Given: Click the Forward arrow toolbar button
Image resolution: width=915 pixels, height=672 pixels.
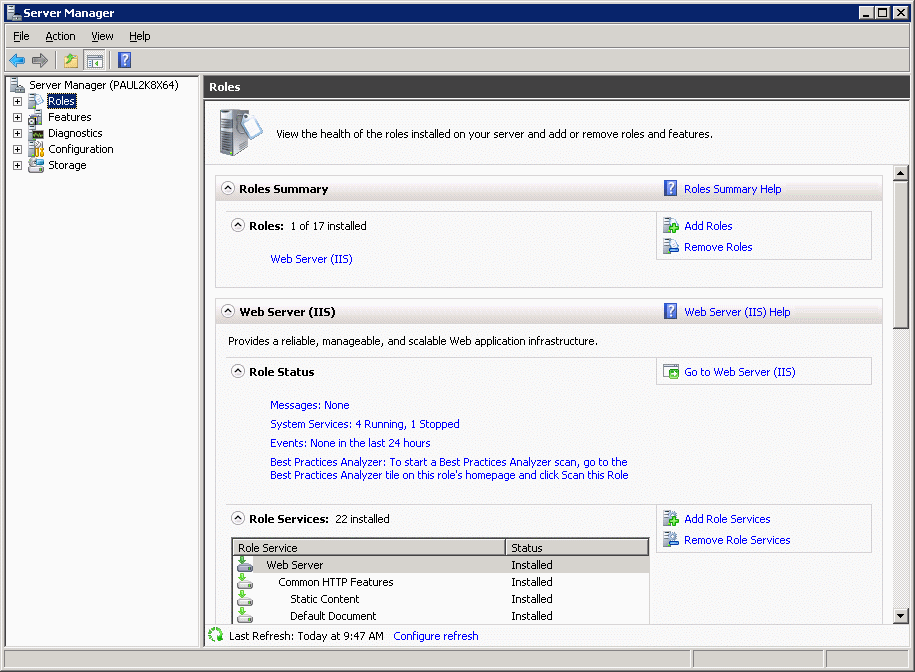Looking at the screenshot, I should click(x=40, y=60).
